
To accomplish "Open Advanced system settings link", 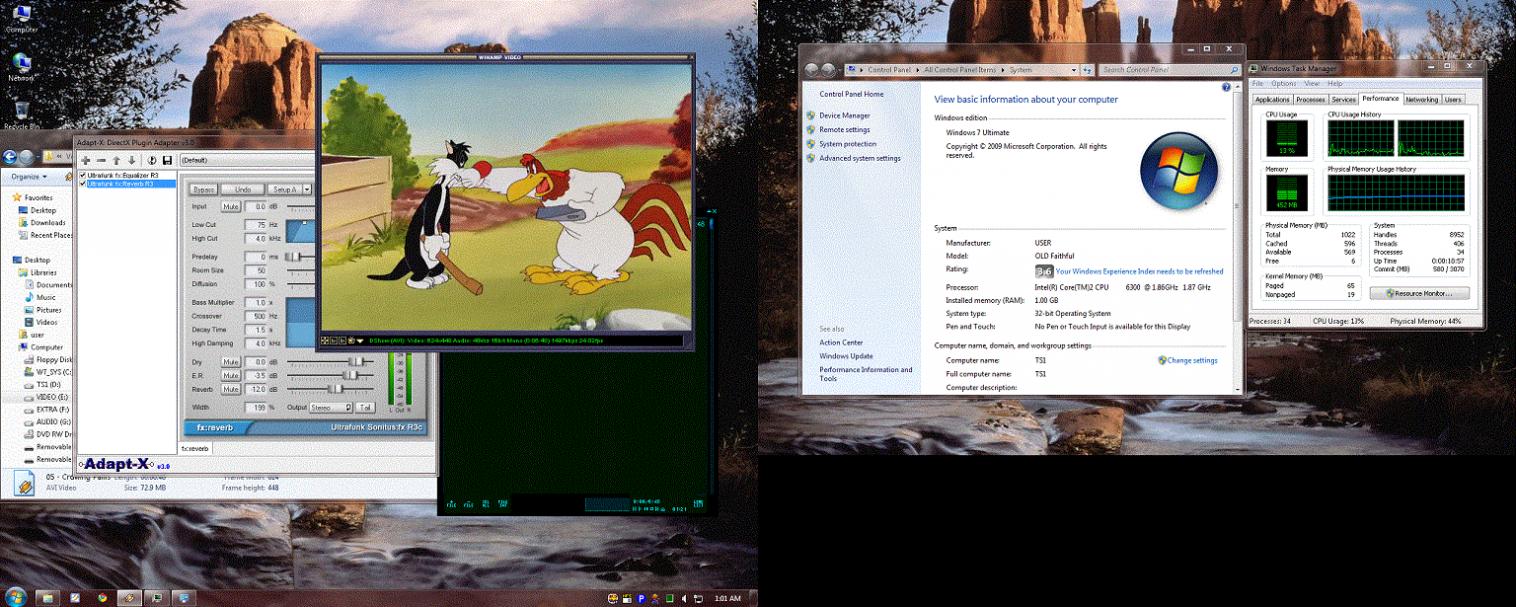I will [860, 158].
